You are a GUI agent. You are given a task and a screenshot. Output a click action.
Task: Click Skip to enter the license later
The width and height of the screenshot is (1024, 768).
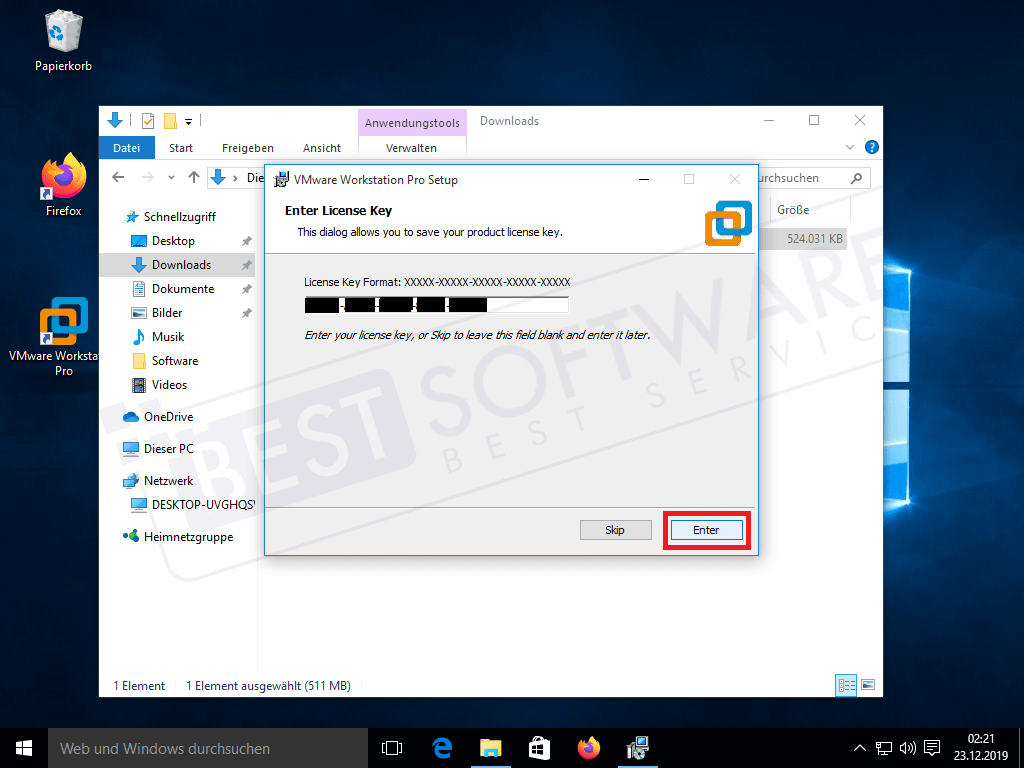point(615,530)
